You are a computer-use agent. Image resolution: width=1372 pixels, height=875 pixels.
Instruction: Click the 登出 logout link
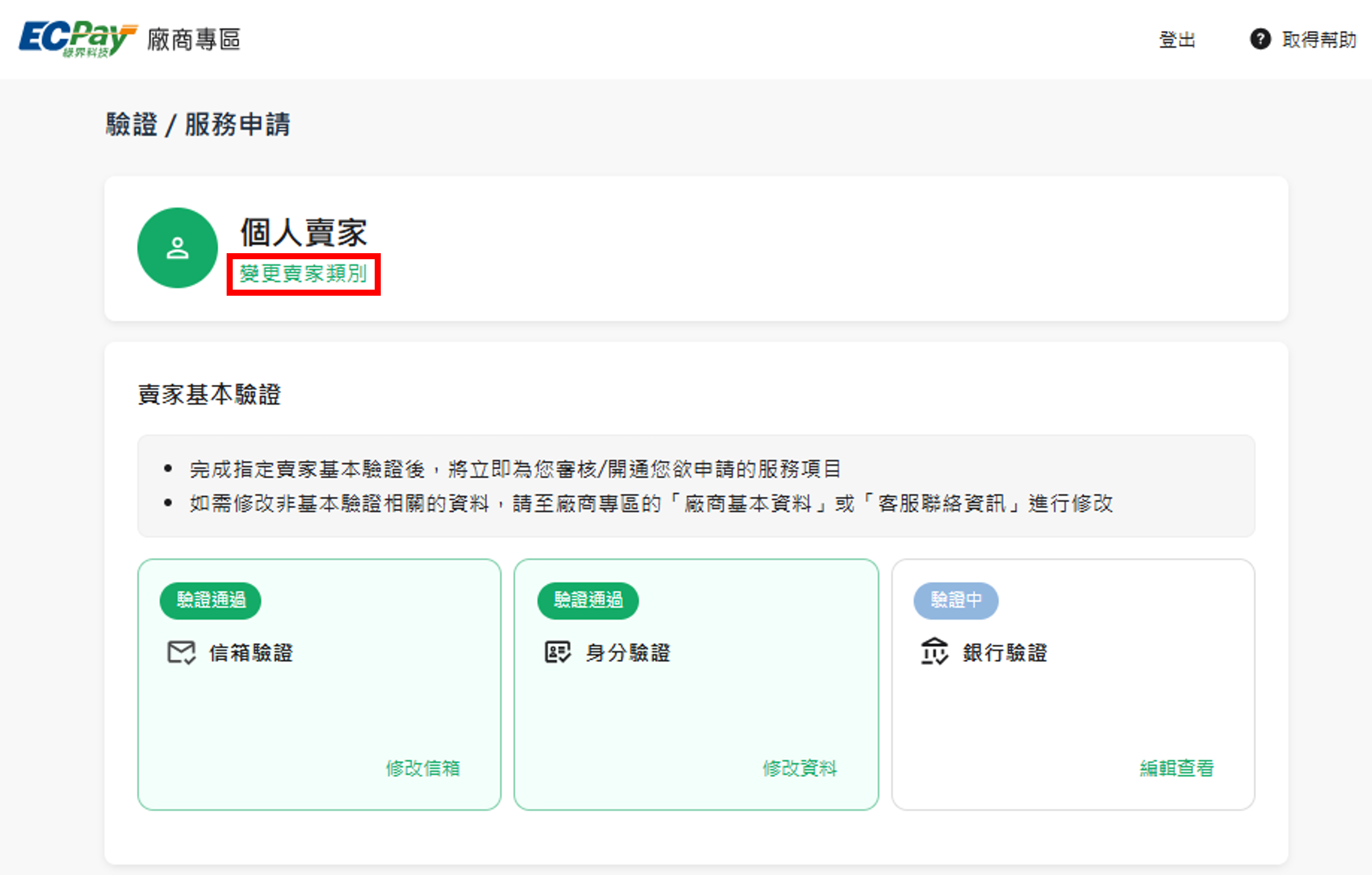click(x=1177, y=40)
